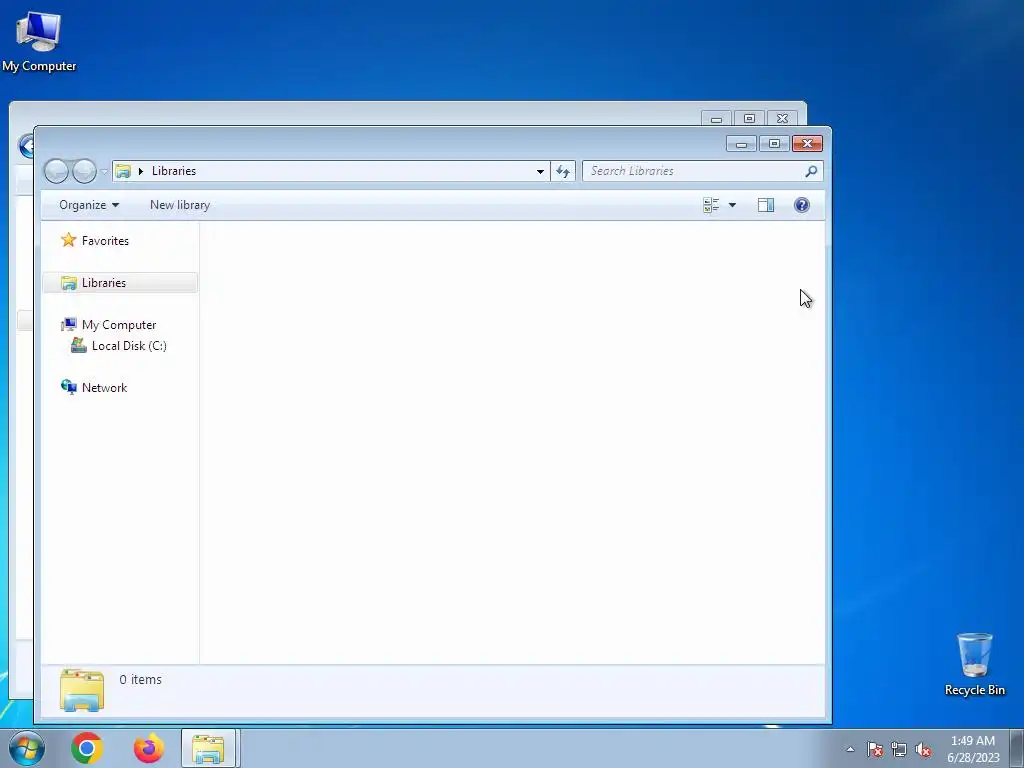
Task: Open the Recycle Bin on desktop
Action: (974, 664)
